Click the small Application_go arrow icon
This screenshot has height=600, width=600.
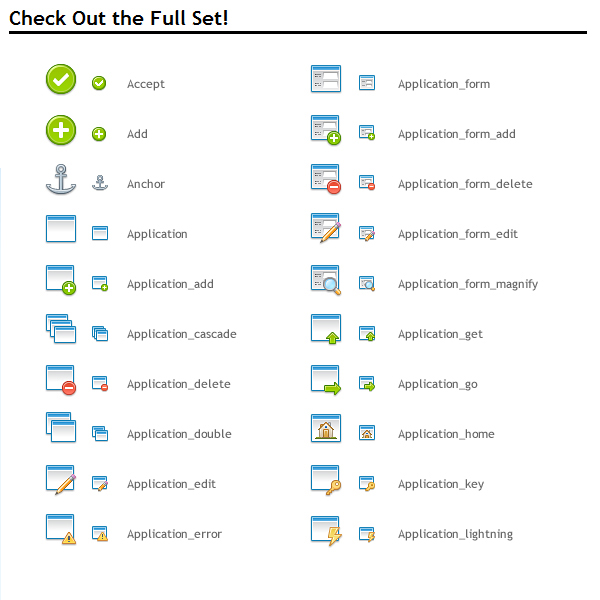click(367, 383)
